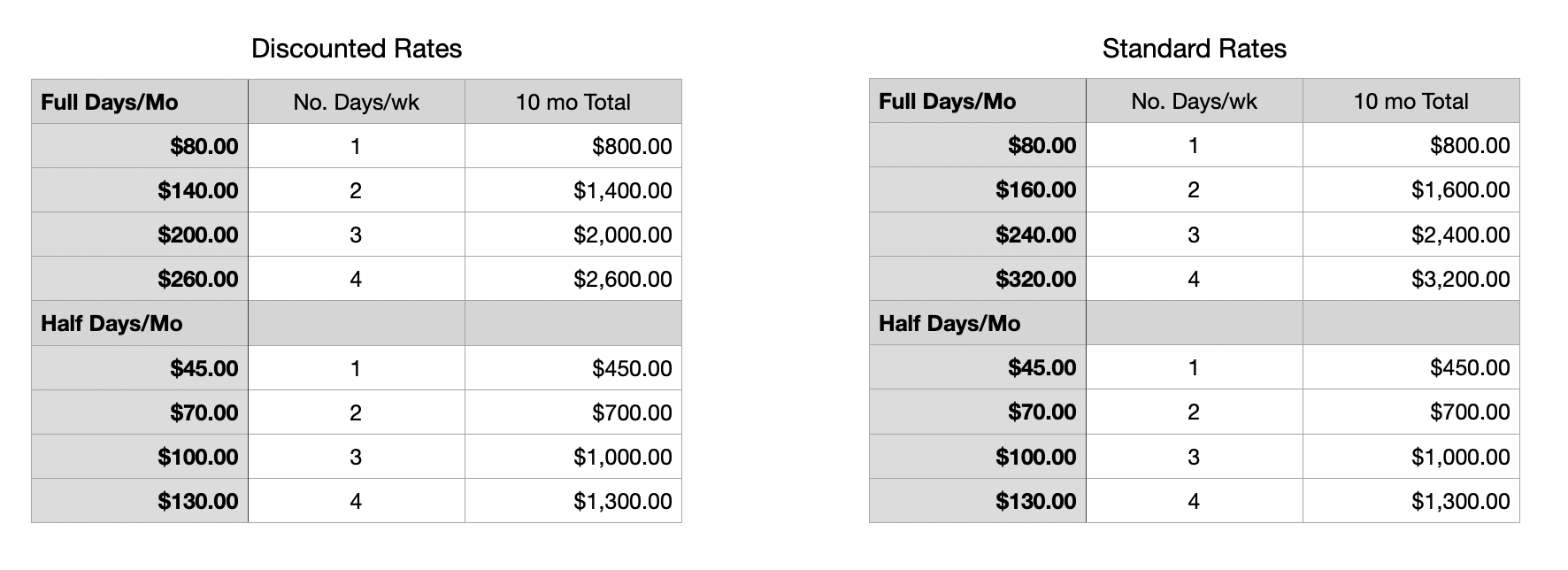Image resolution: width=1568 pixels, height=570 pixels.
Task: Select Discounted Half Days/Mo row label
Action: (139, 324)
